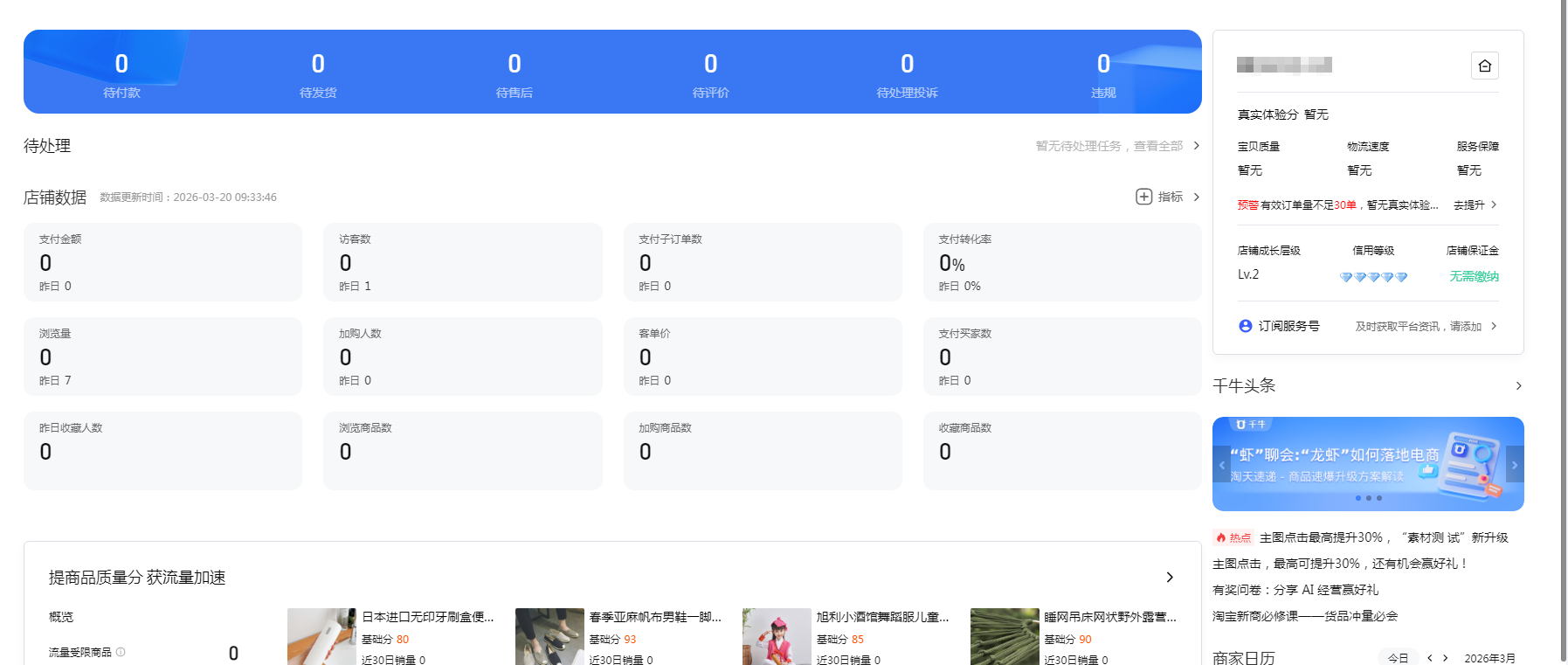Image resolution: width=1568 pixels, height=665 pixels.
Task: Open the 违规 tab
Action: [x=1103, y=73]
